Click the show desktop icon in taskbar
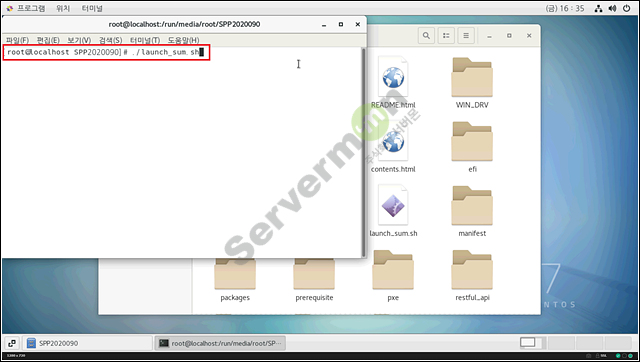Screen dimensions: 640x362 coord(12,343)
